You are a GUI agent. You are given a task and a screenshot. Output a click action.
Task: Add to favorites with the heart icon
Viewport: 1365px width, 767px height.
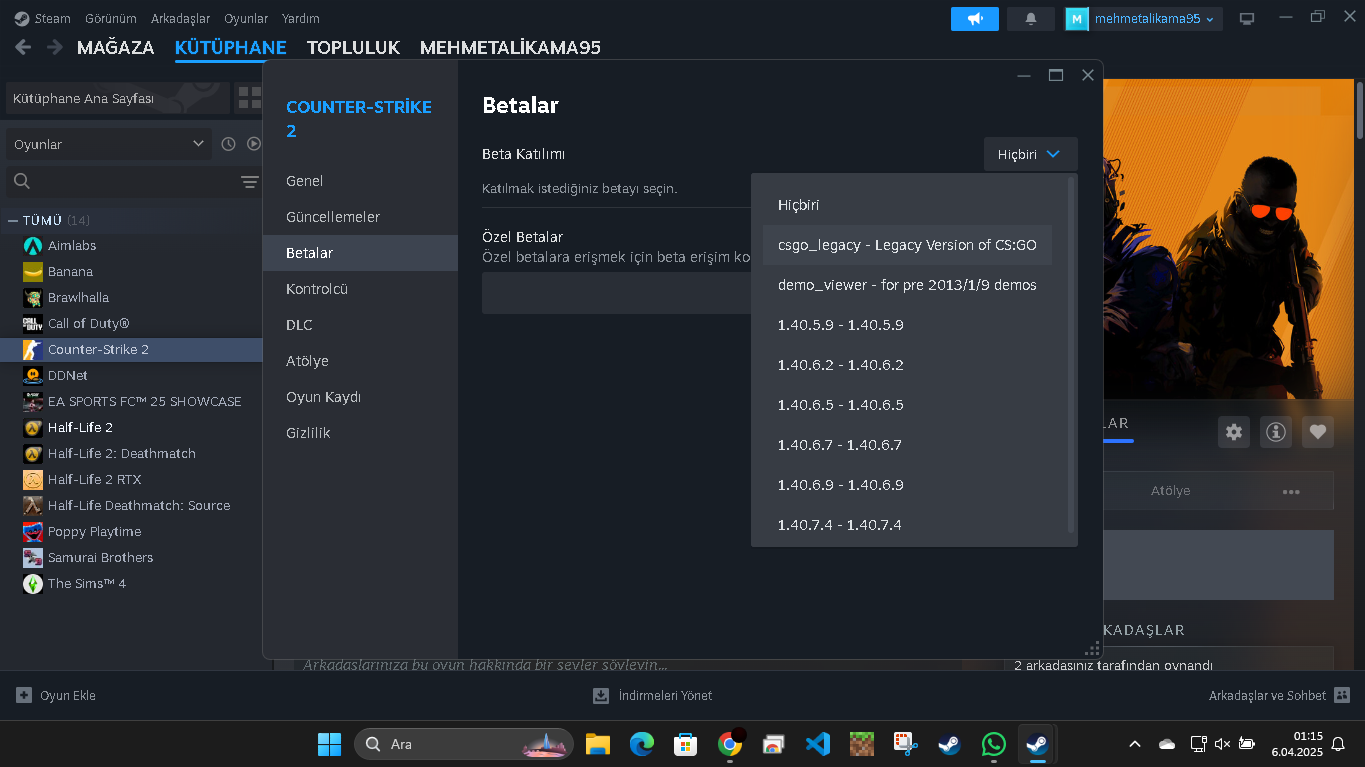1318,432
